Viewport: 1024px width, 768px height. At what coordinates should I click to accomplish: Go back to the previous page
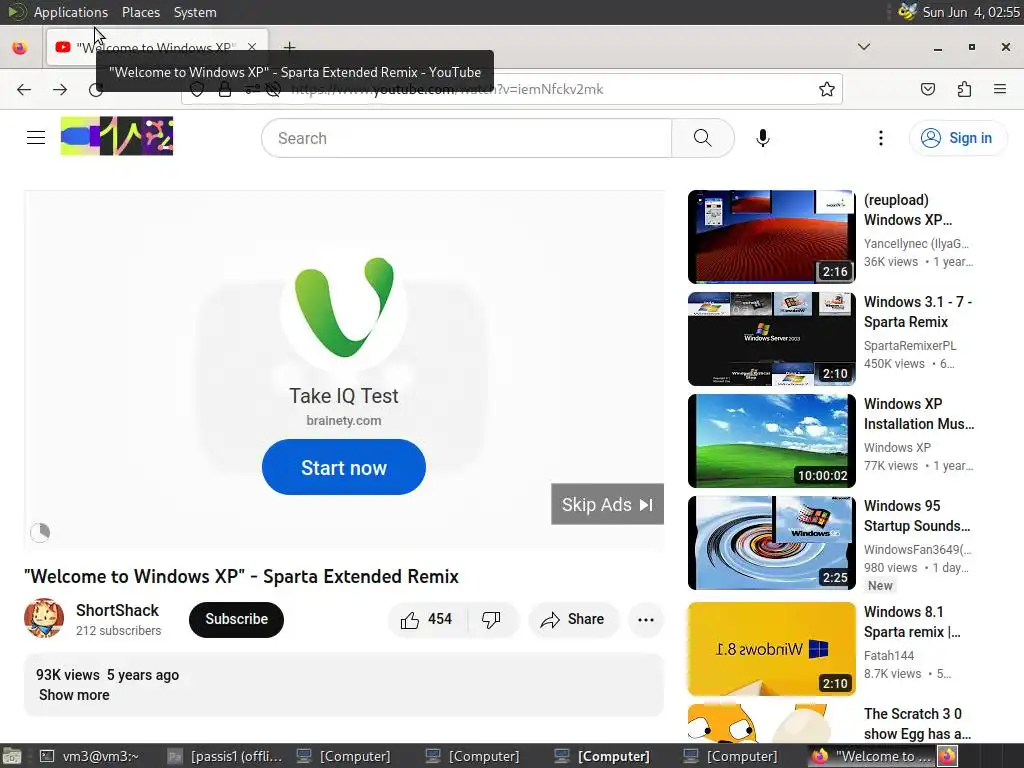pos(24,89)
